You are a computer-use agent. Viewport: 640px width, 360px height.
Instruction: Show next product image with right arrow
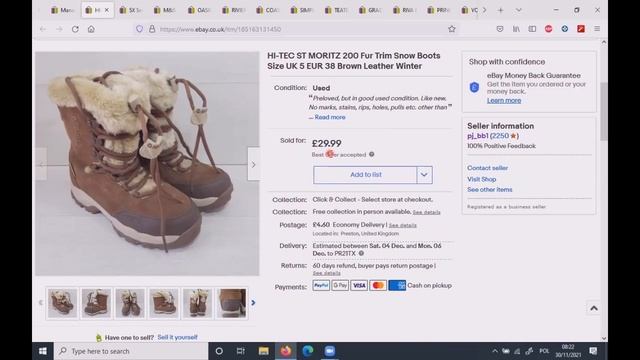[x=253, y=164]
